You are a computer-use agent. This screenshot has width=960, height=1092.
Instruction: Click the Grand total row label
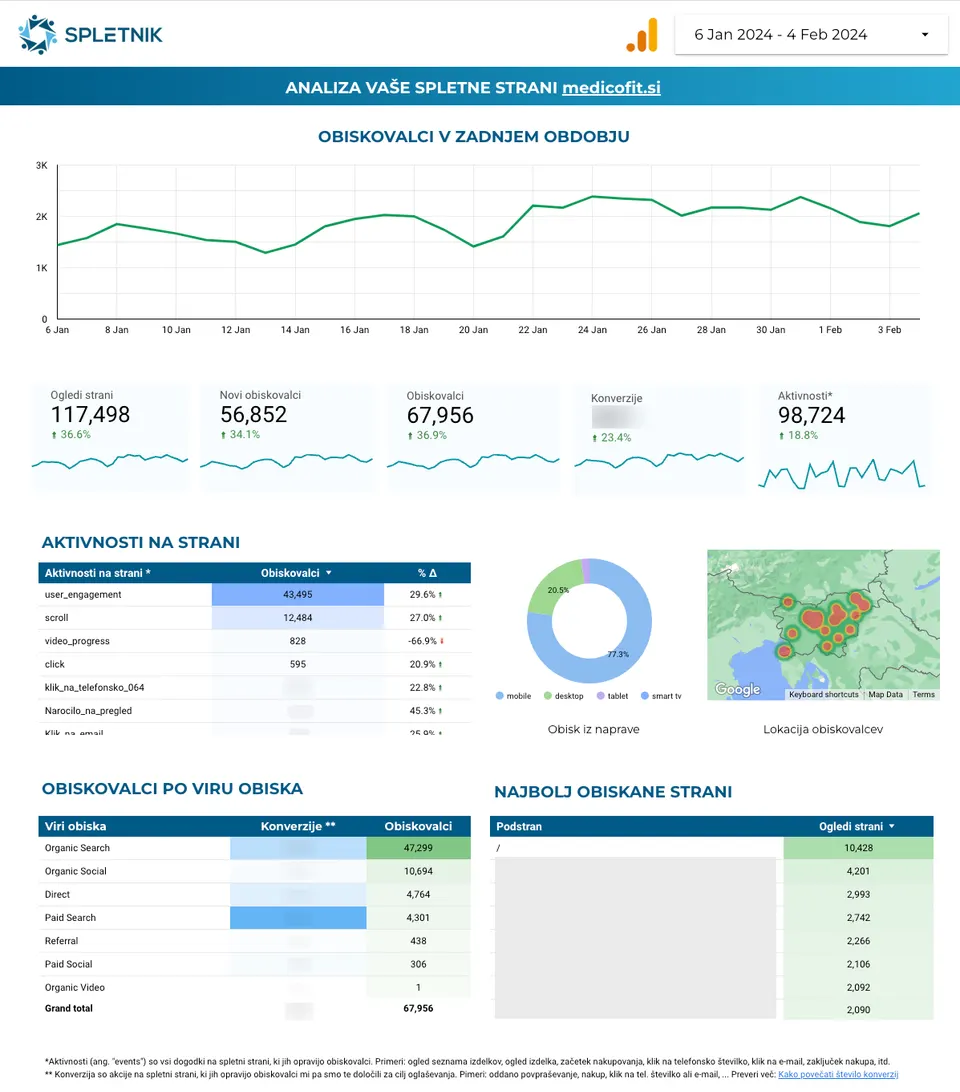(68, 1008)
